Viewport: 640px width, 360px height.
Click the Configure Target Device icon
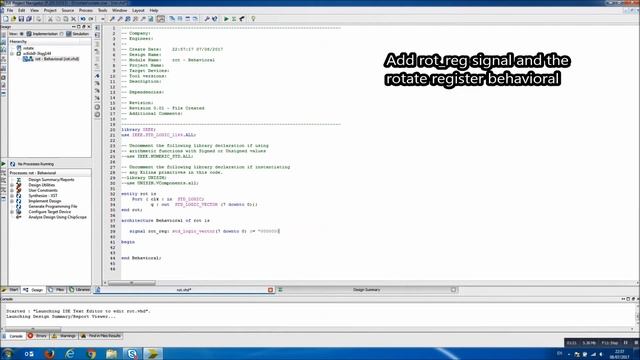pyautogui.click(x=19, y=211)
